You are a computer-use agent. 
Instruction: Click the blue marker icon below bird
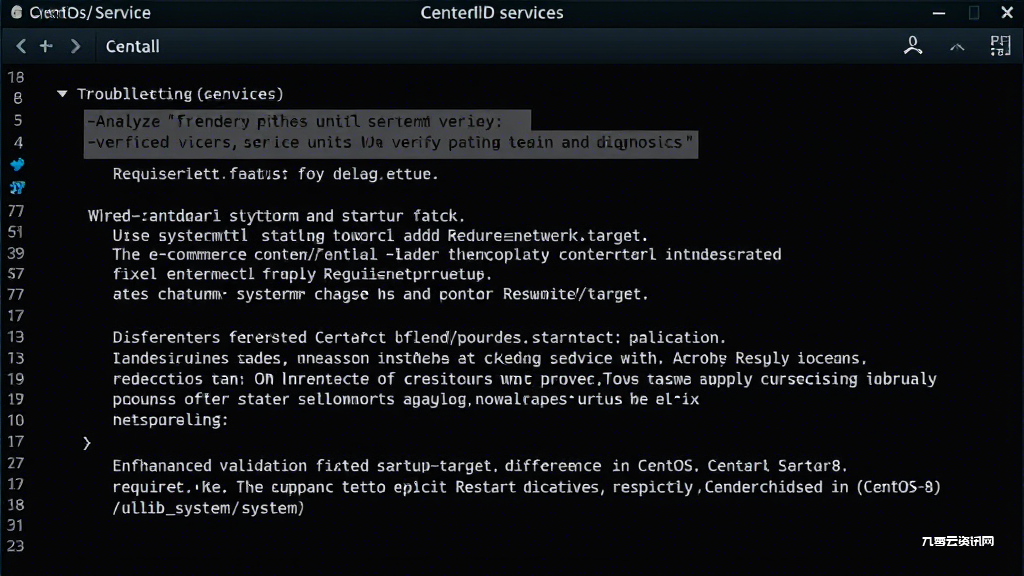click(x=18, y=188)
